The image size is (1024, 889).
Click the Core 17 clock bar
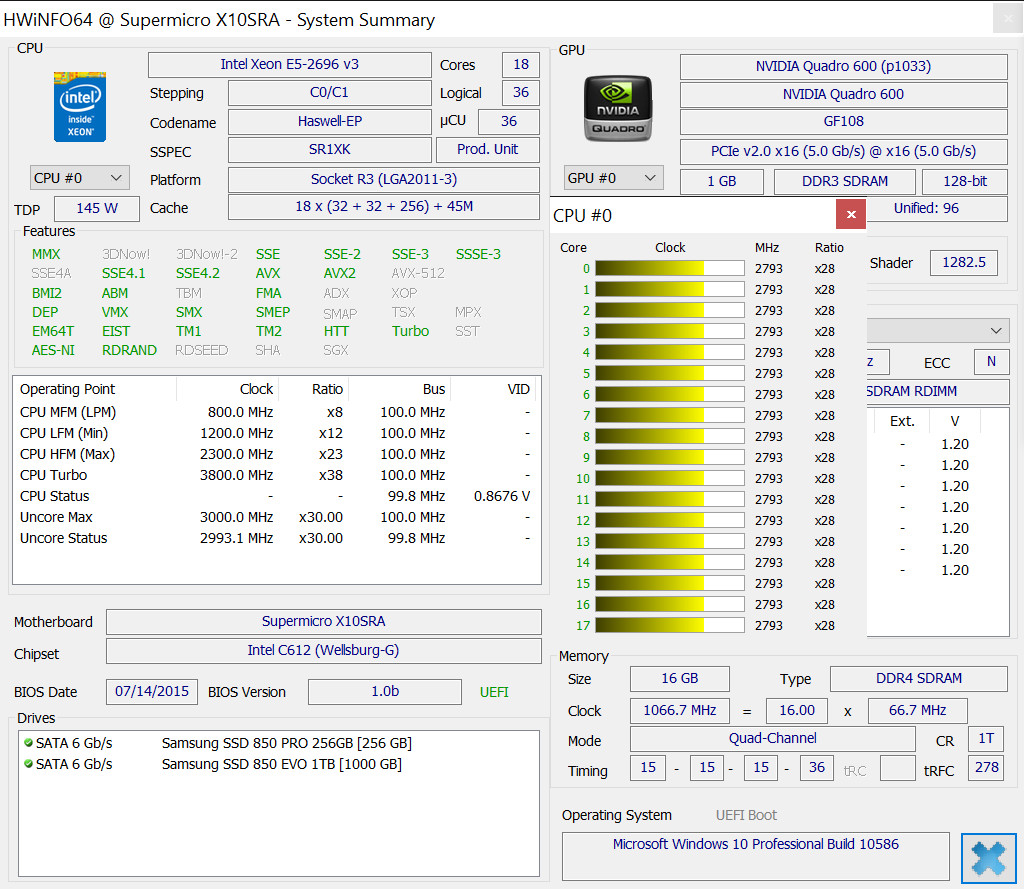coord(669,625)
